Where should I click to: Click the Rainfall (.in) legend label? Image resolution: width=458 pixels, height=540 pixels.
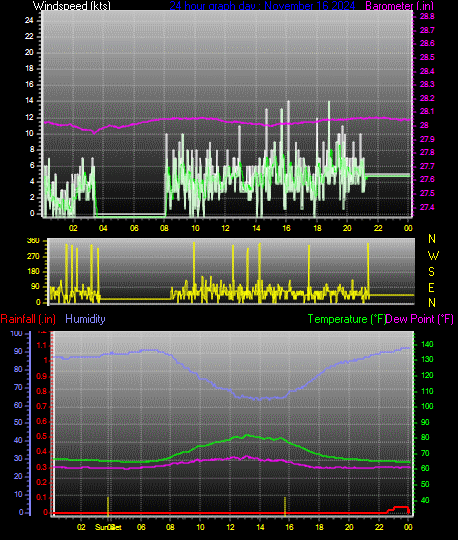pyautogui.click(x=28, y=319)
